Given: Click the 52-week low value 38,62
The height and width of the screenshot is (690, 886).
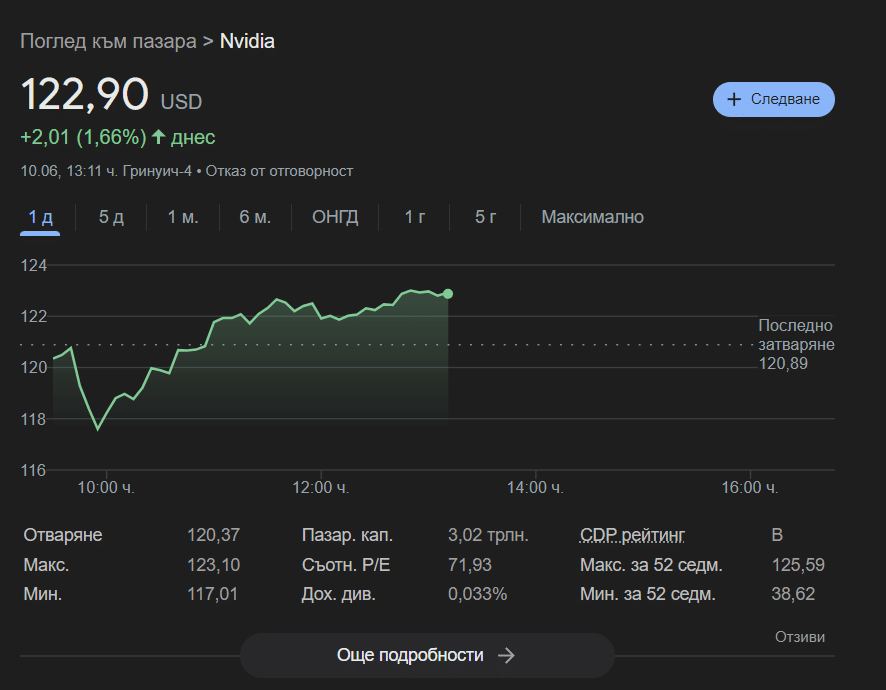Looking at the screenshot, I should (793, 594).
